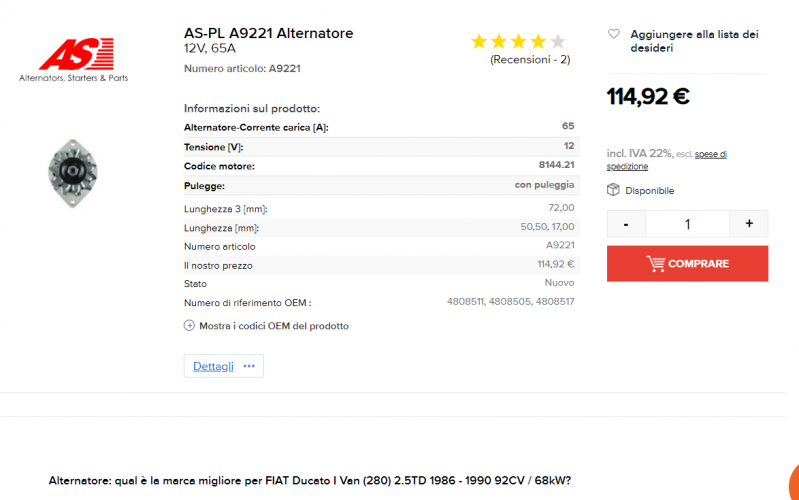The width and height of the screenshot is (799, 500).
Task: Decrease quantity with the minus button
Action: 626,224
